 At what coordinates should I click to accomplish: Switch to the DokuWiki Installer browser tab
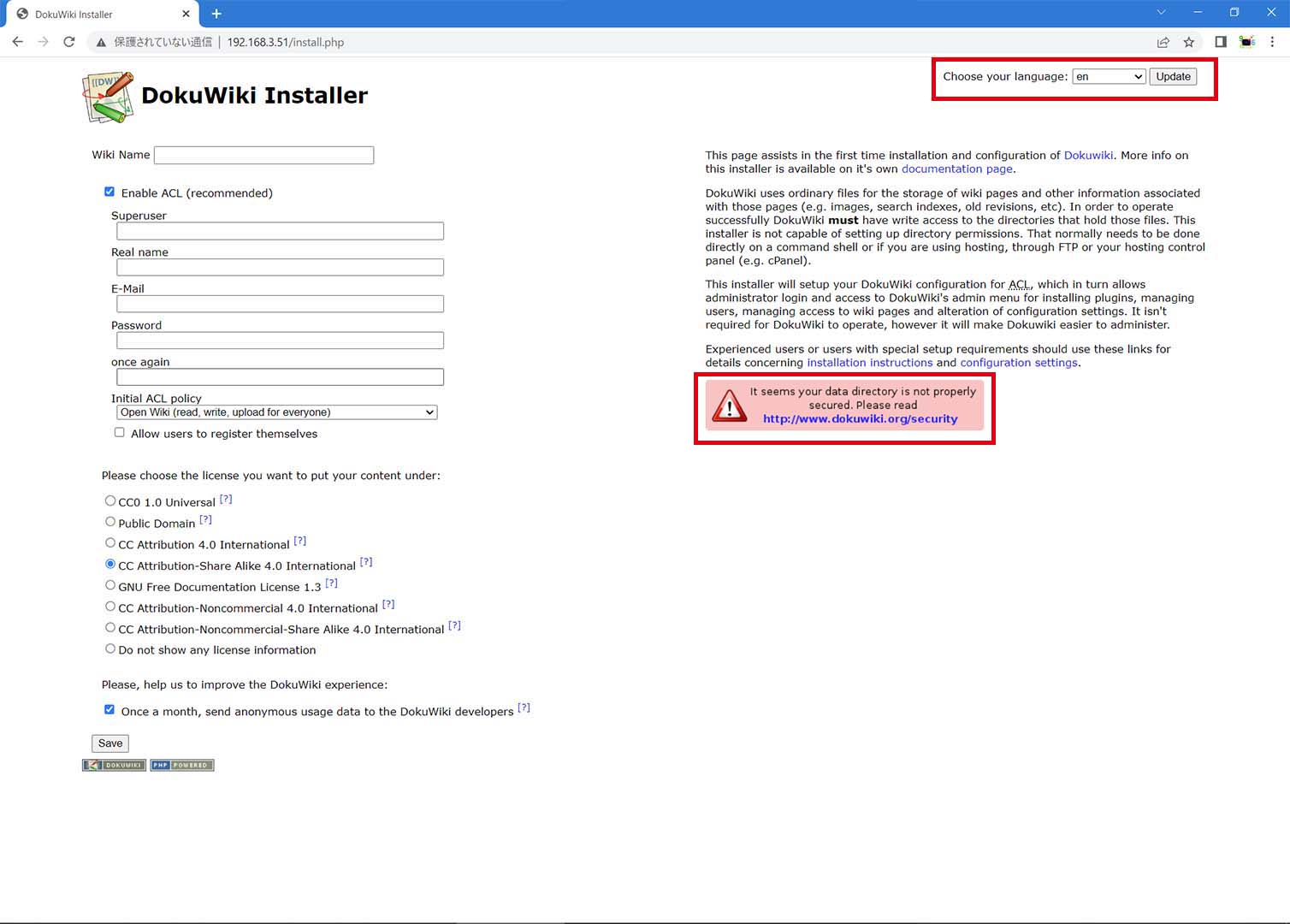[101, 14]
